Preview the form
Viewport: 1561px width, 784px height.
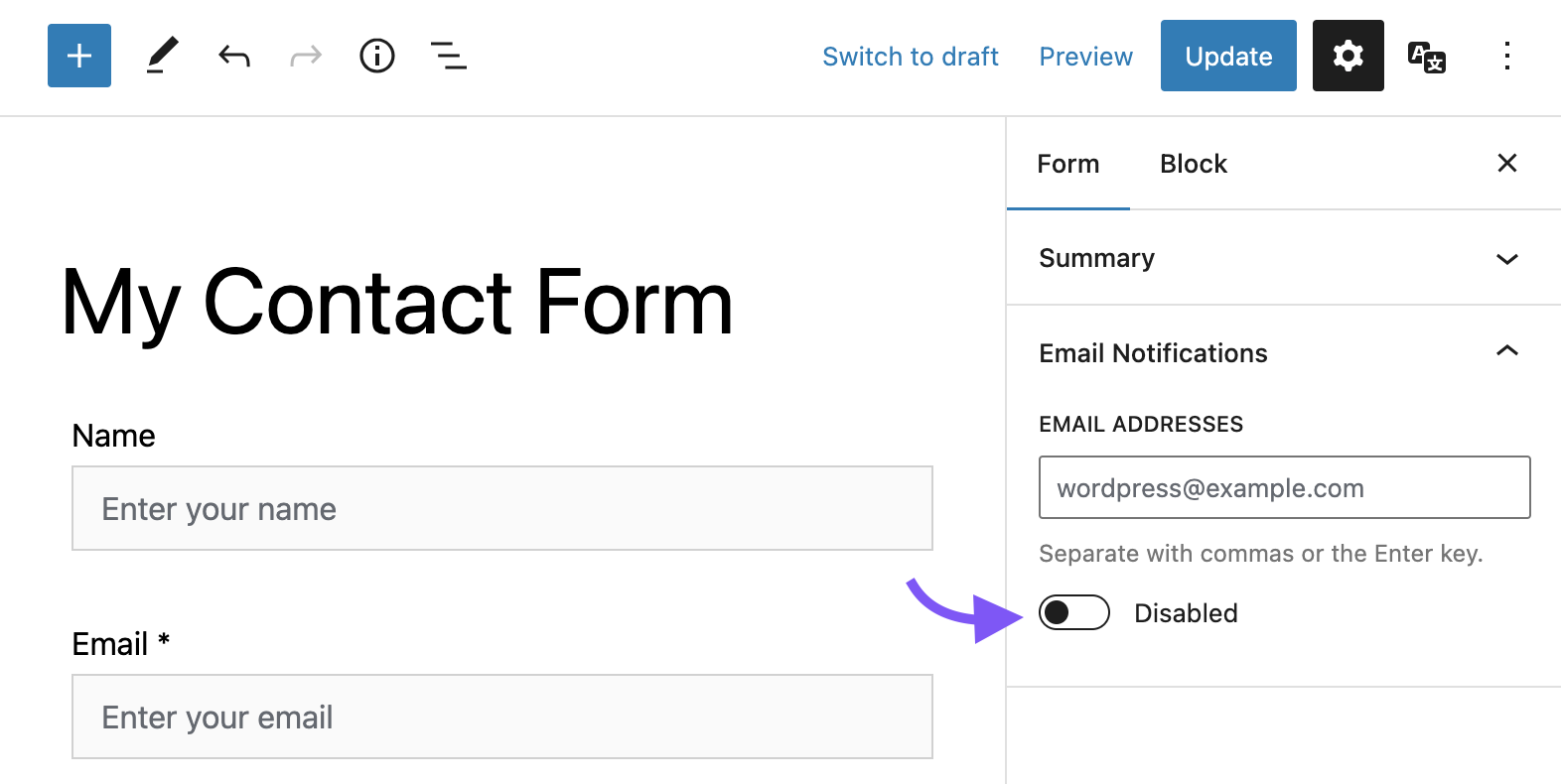(x=1086, y=57)
